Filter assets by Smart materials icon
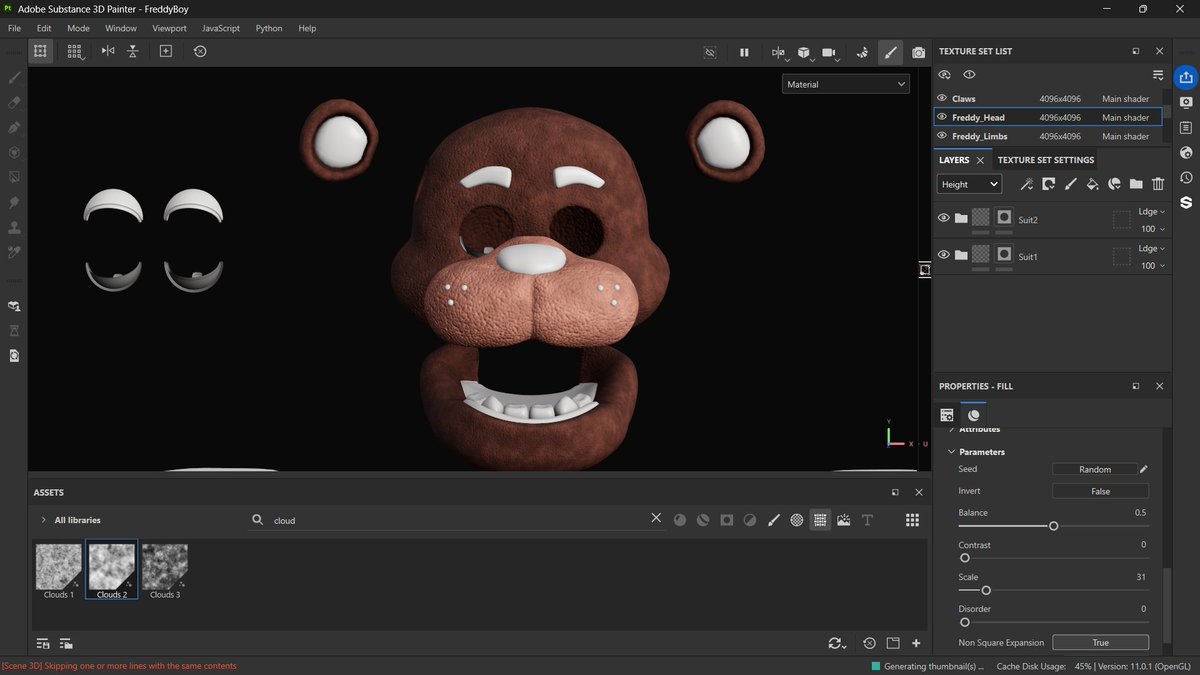This screenshot has width=1200, height=675. 703,520
